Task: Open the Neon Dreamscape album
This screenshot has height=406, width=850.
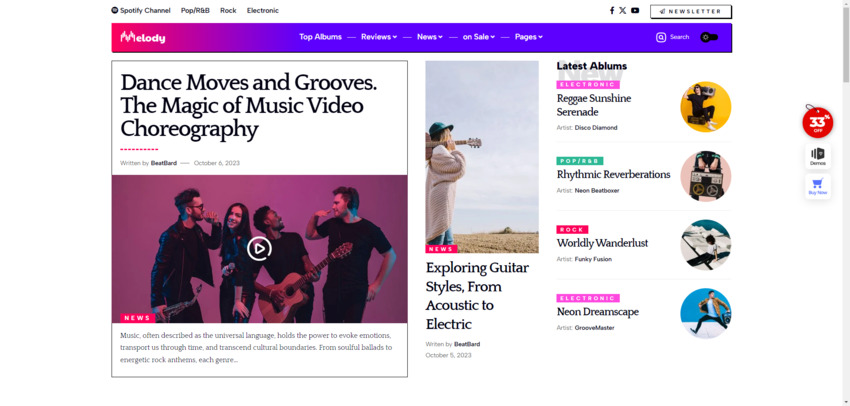Action: [x=597, y=312]
